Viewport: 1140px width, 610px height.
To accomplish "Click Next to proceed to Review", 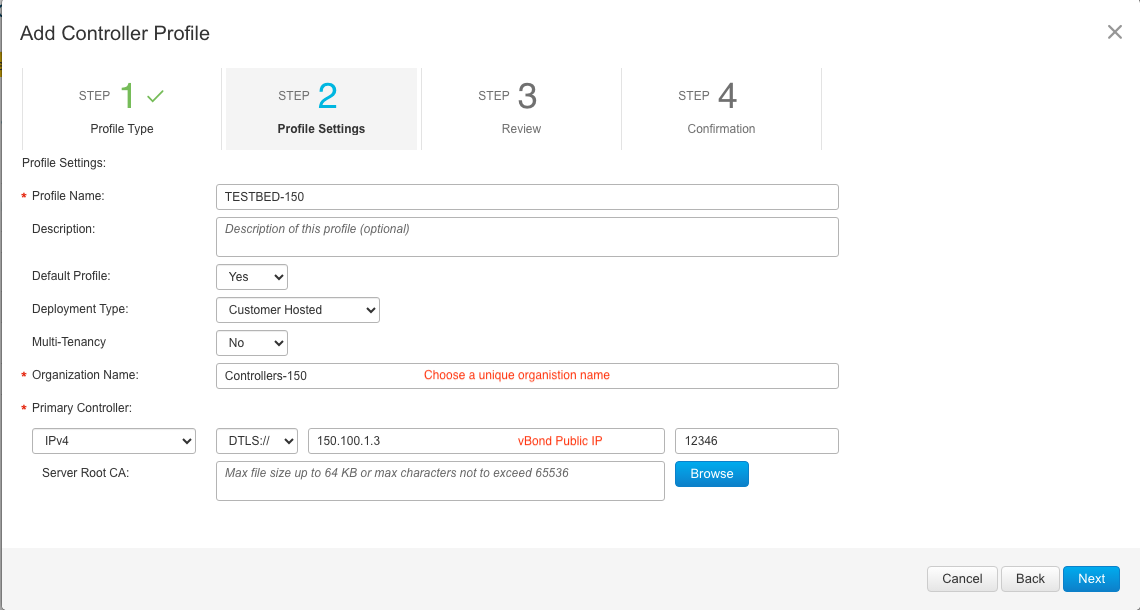I will click(1091, 579).
